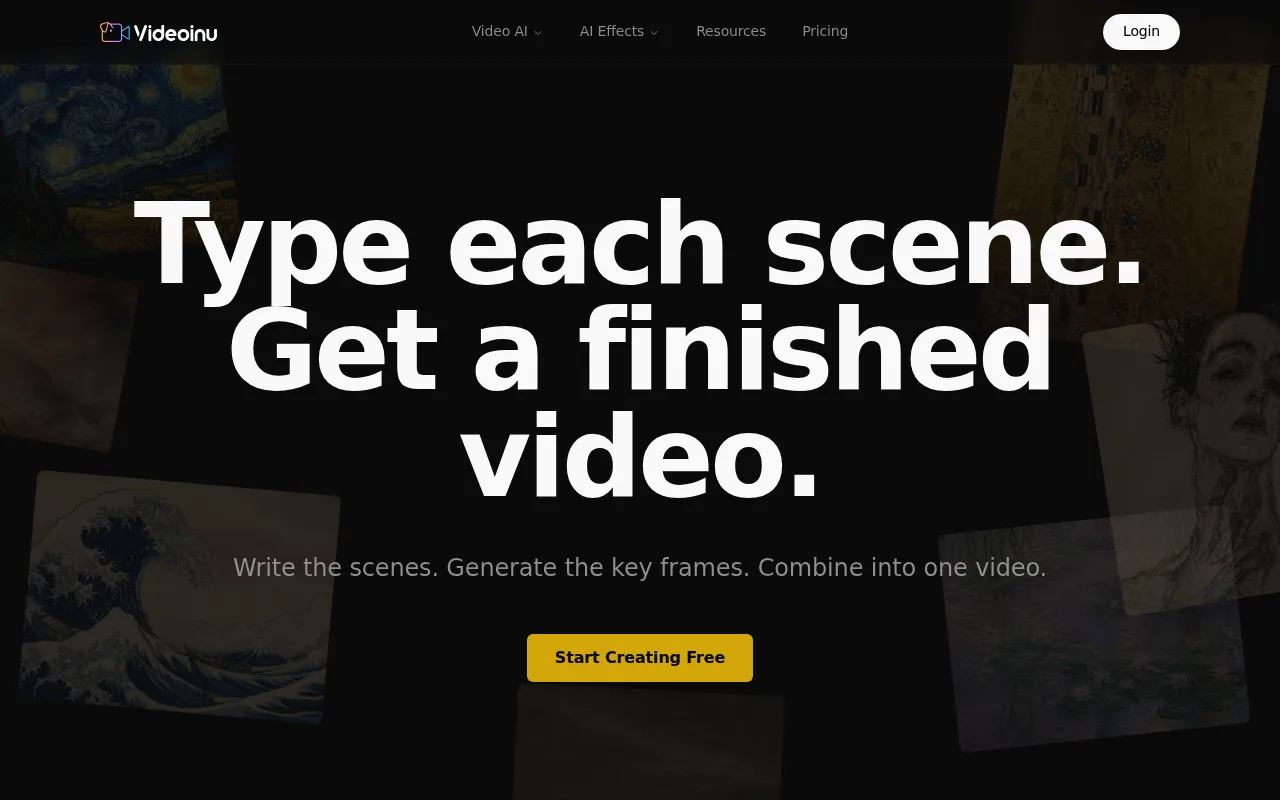Select the Great Wave painting thumbnail
The width and height of the screenshot is (1280, 800).
(180, 597)
